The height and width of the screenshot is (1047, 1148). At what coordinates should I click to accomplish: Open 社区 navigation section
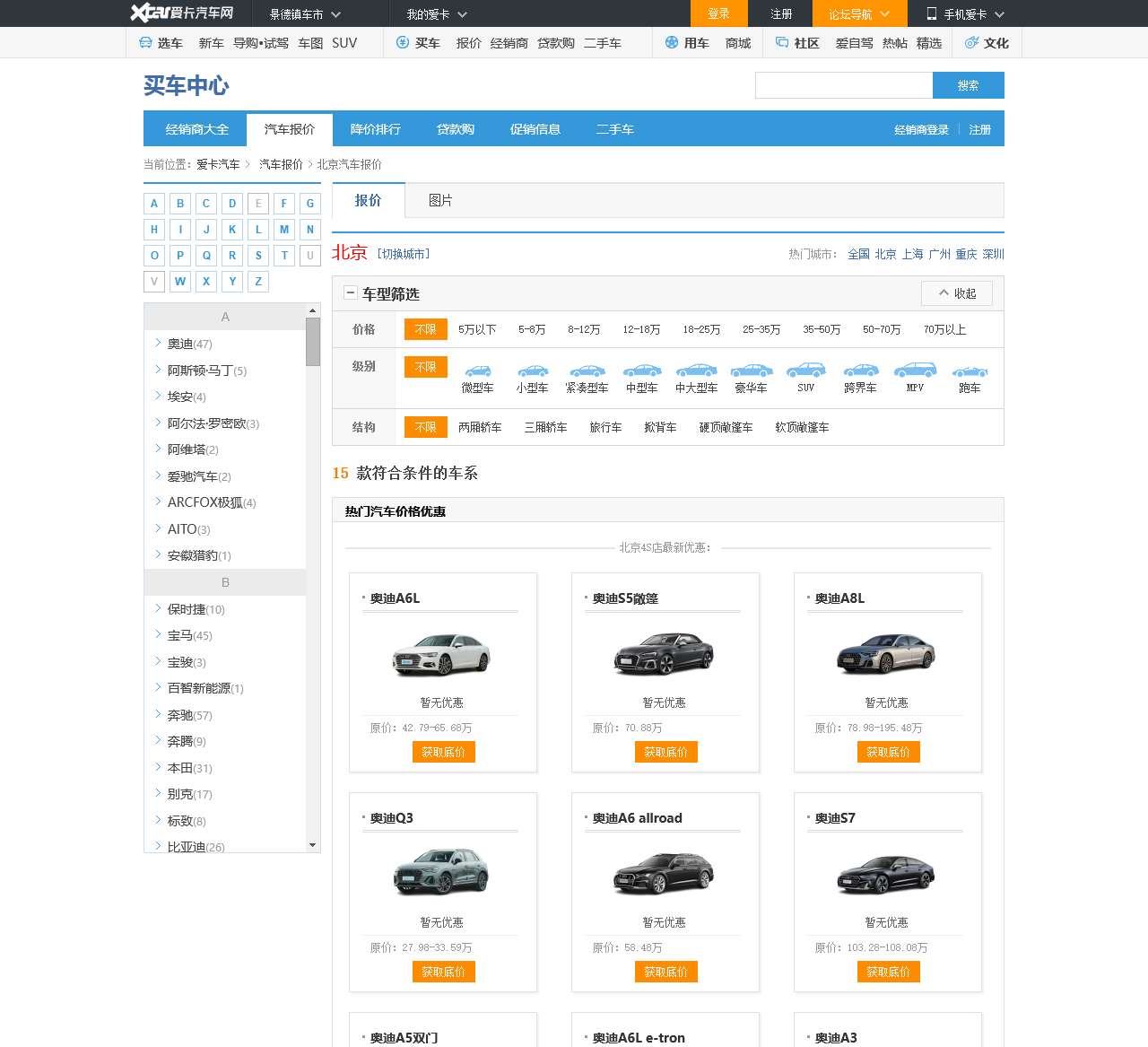(797, 43)
